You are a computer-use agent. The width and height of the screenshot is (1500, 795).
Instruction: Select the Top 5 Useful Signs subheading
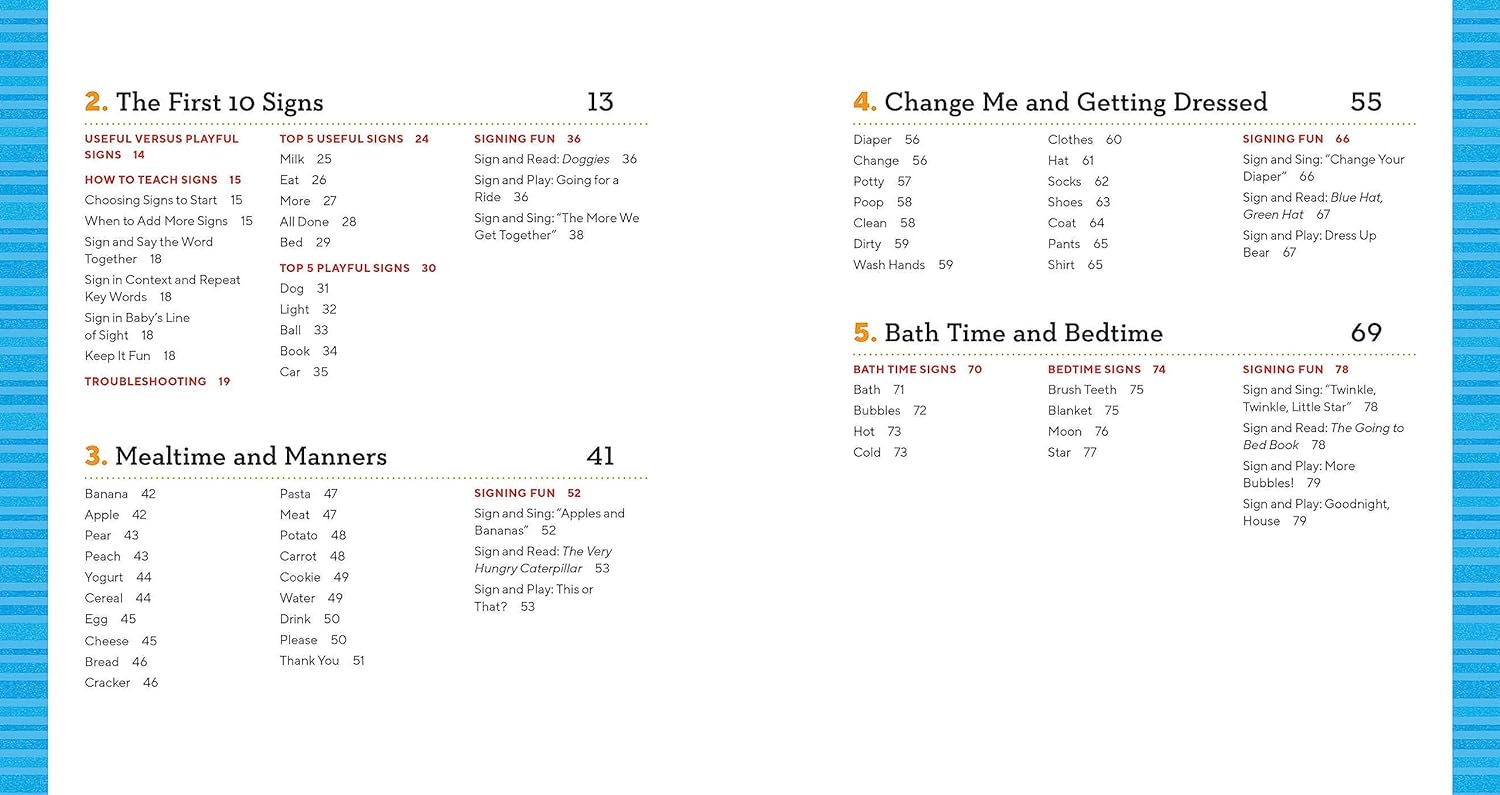tap(354, 139)
